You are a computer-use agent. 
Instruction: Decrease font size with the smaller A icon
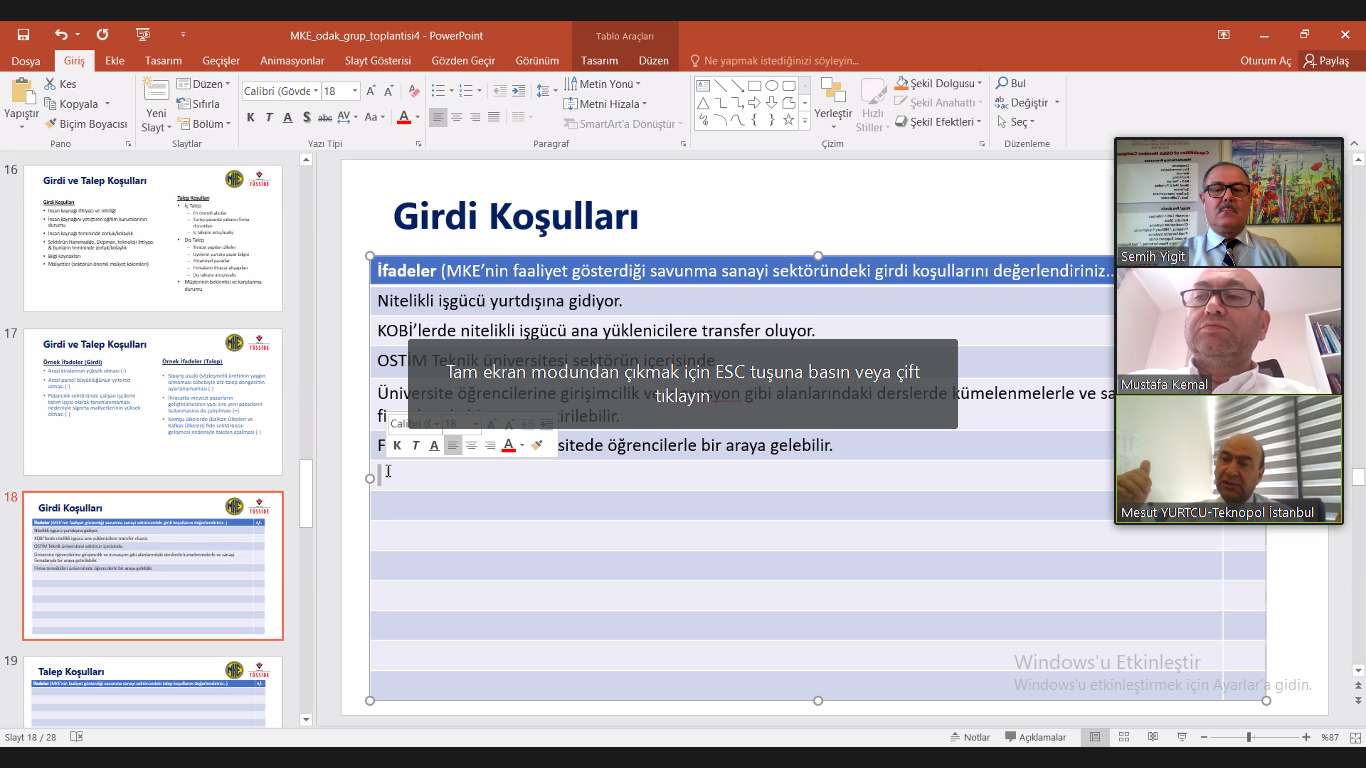(x=391, y=91)
